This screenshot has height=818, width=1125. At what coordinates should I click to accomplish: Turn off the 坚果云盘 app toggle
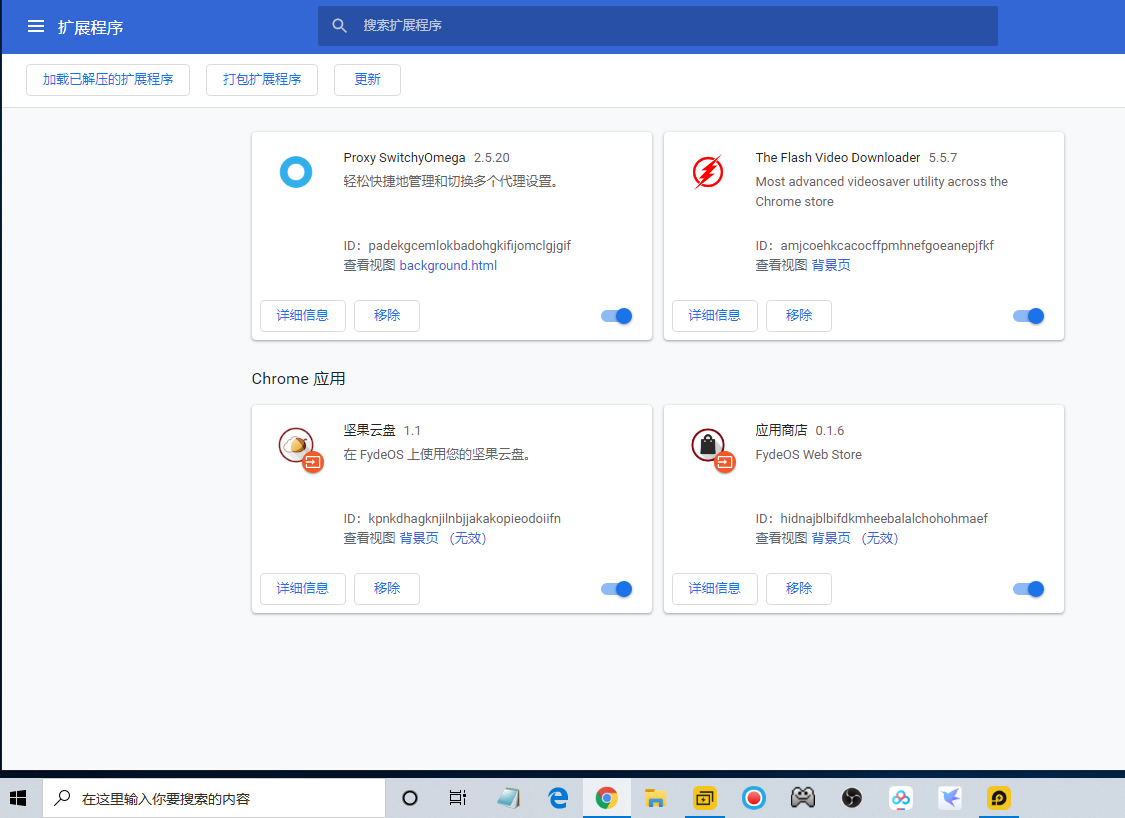tap(617, 589)
